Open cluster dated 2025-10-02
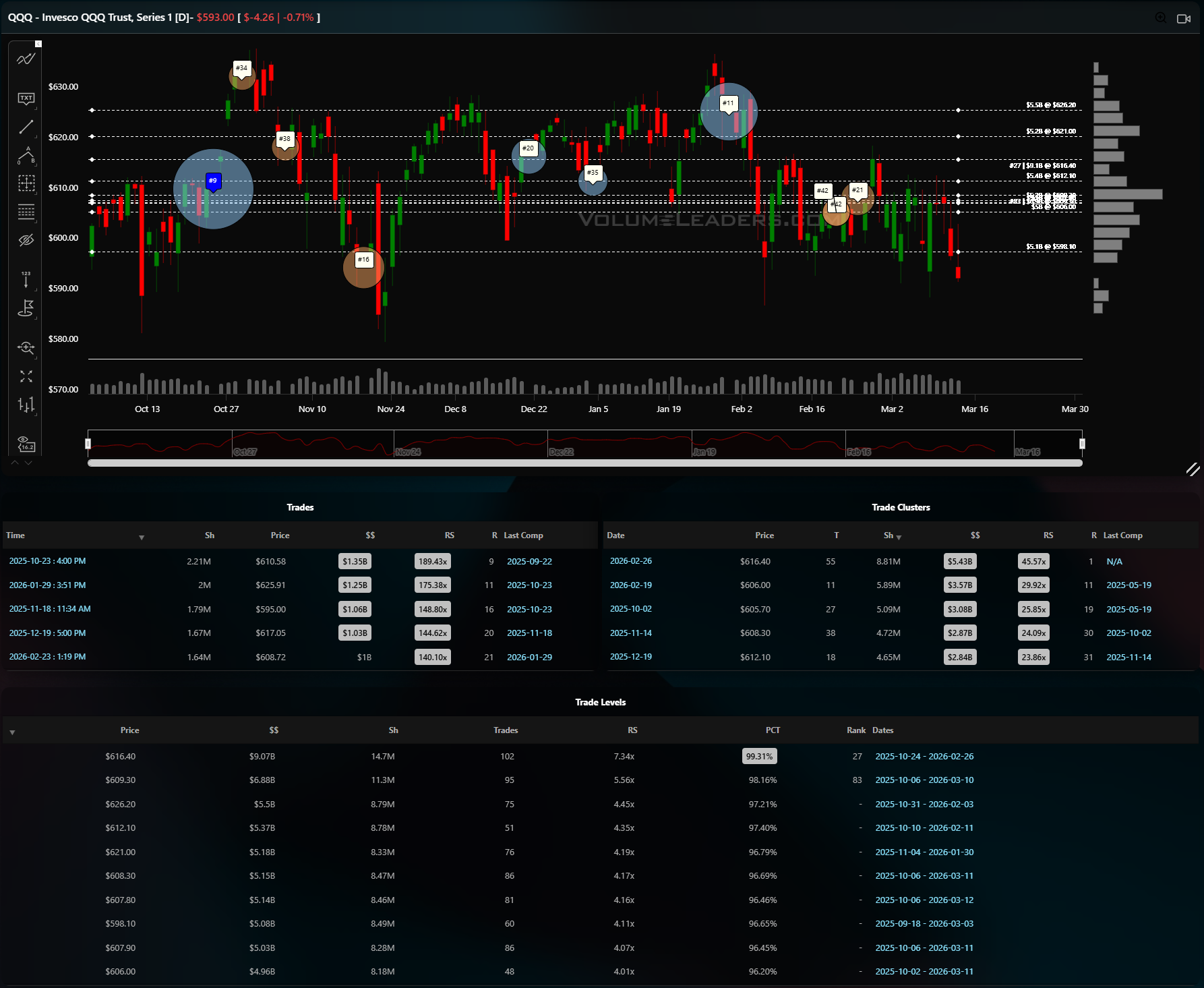The image size is (1204, 988). tap(631, 609)
